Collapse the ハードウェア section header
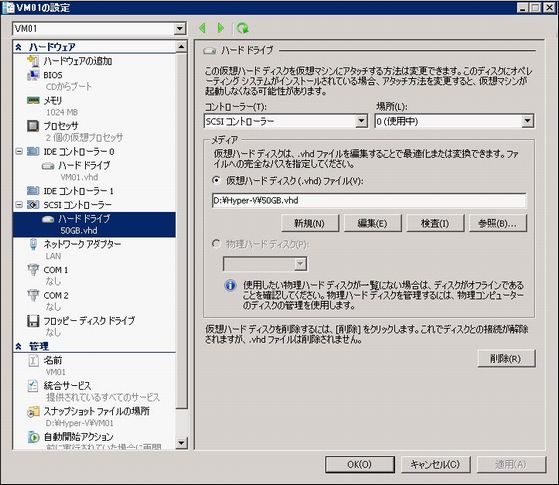The height and width of the screenshot is (485, 559). (x=19, y=47)
